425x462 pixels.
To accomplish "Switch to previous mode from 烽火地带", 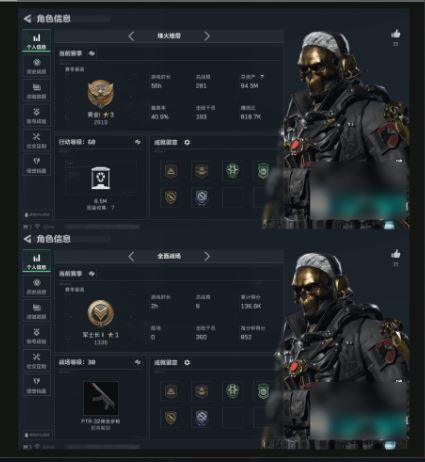I will pos(131,36).
